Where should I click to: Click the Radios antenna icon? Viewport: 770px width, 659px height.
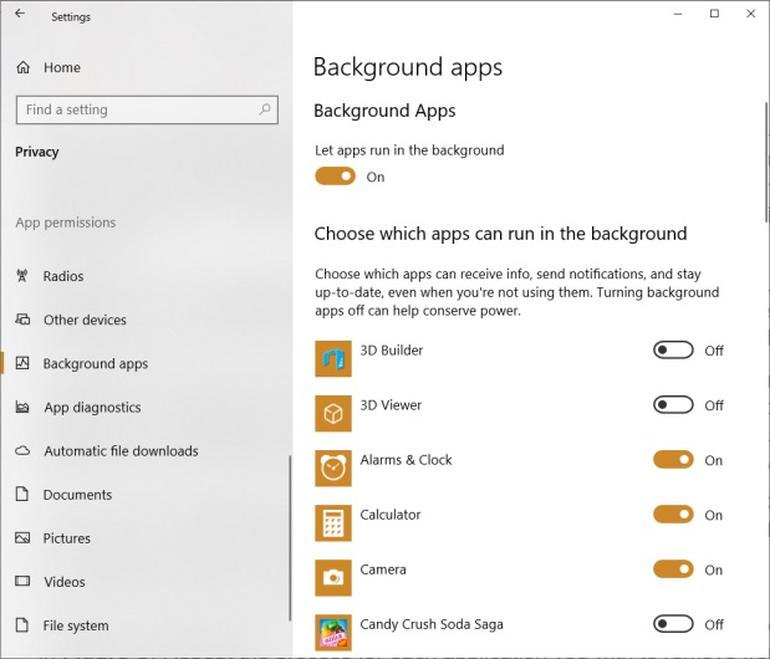(22, 276)
